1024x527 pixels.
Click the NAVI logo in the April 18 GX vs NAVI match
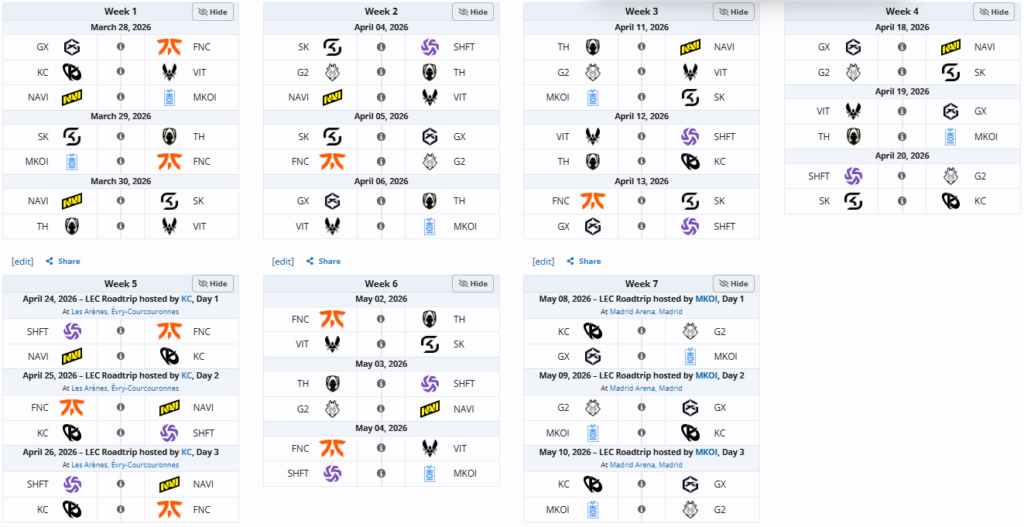(x=951, y=46)
